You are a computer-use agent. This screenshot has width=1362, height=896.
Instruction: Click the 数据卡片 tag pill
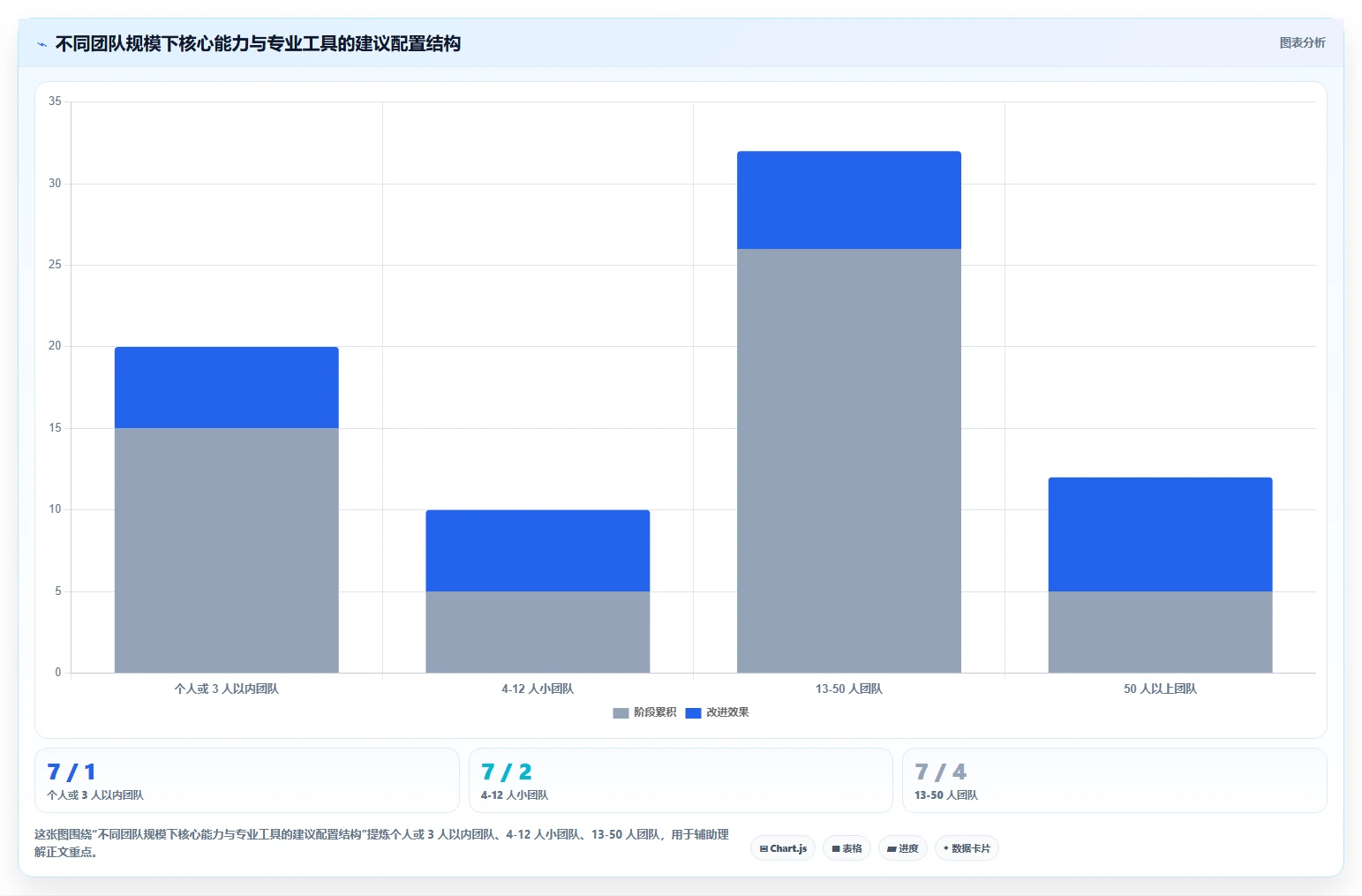[967, 848]
